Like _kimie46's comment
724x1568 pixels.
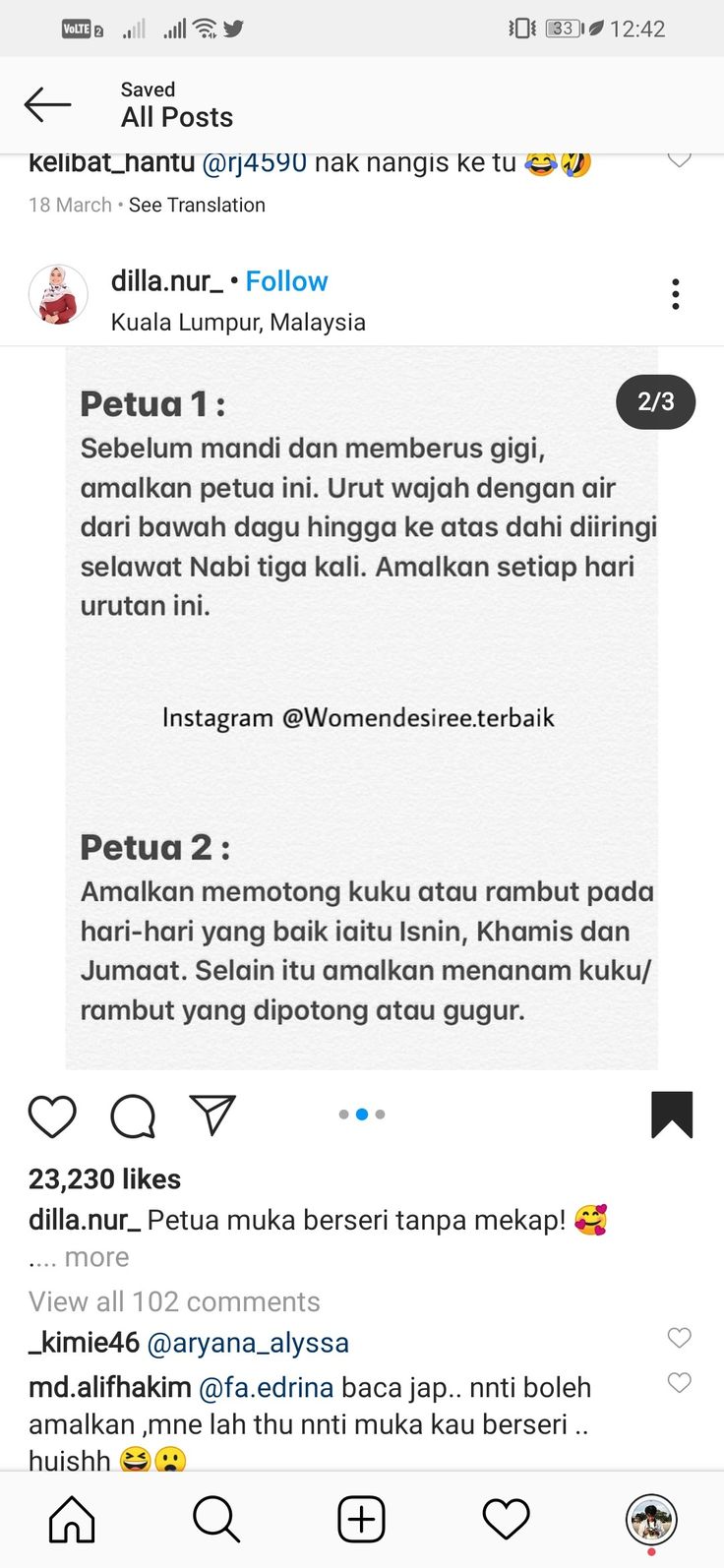click(x=679, y=1338)
